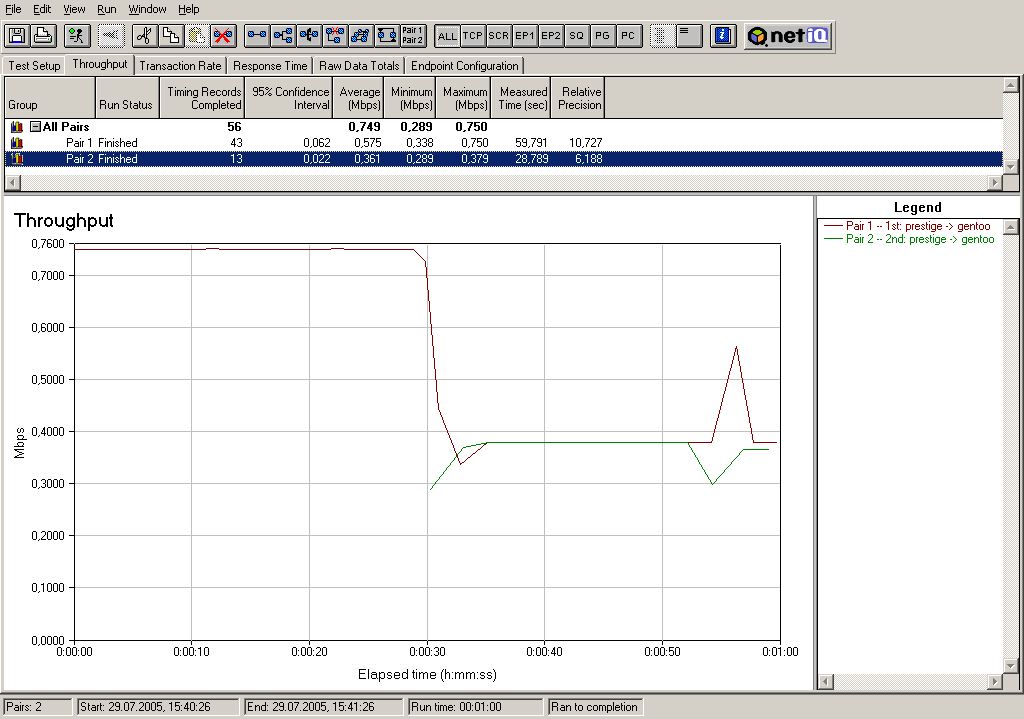
Task: Switch to the Transaction Rate tab
Action: tap(180, 65)
